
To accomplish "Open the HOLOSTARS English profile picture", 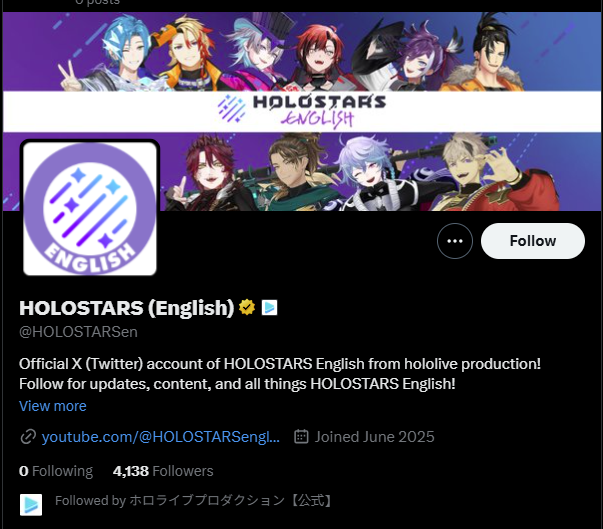I will (x=90, y=209).
